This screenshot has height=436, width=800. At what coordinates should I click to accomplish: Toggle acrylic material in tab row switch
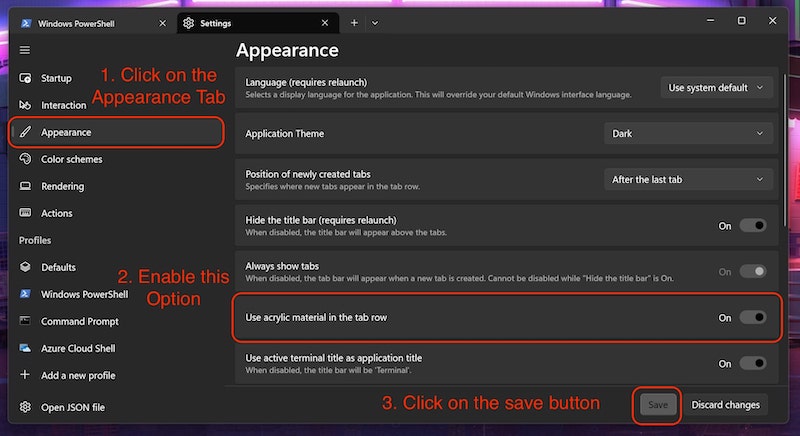[753, 317]
